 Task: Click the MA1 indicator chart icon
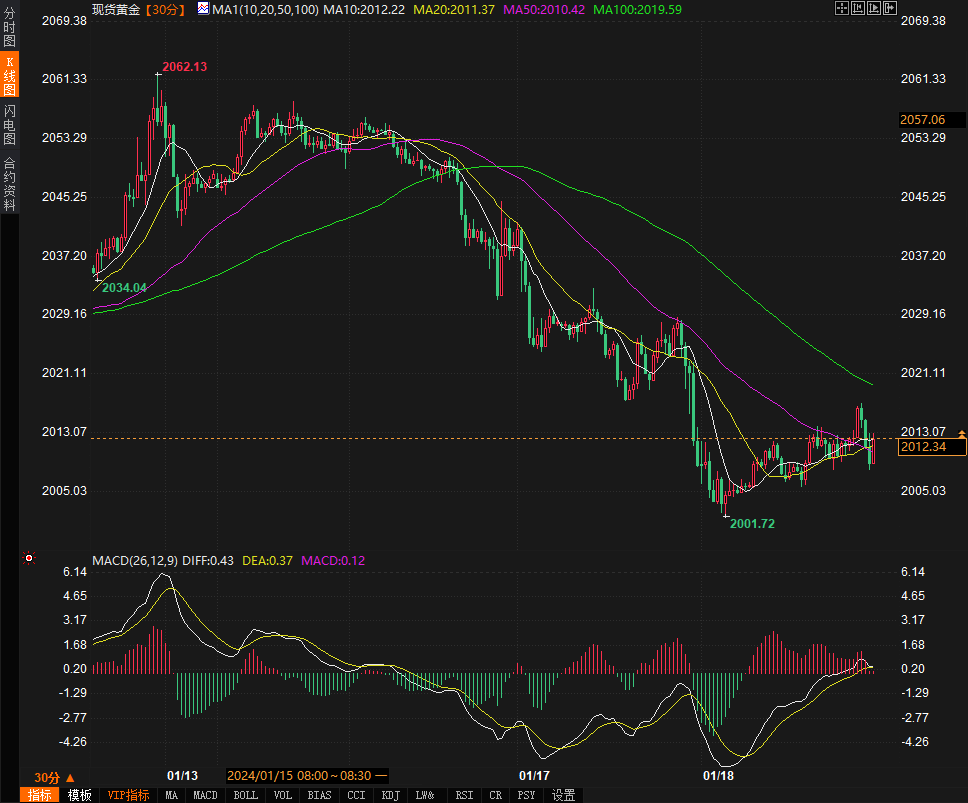[x=203, y=8]
